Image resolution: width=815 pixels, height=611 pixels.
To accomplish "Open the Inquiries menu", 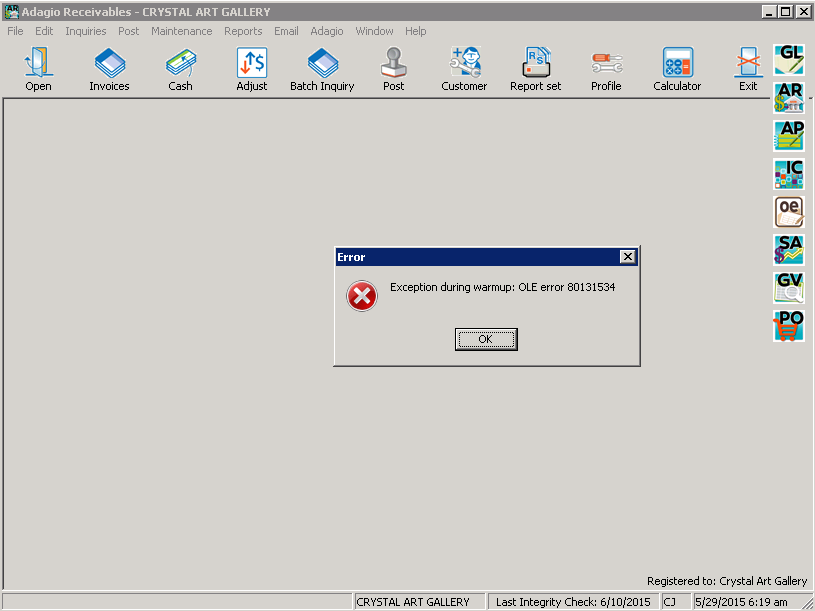I will (x=85, y=31).
